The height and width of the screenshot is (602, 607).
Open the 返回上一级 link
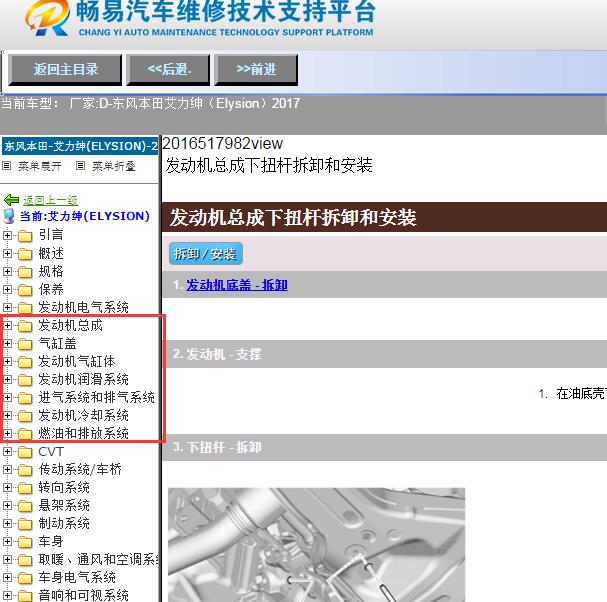pos(50,200)
